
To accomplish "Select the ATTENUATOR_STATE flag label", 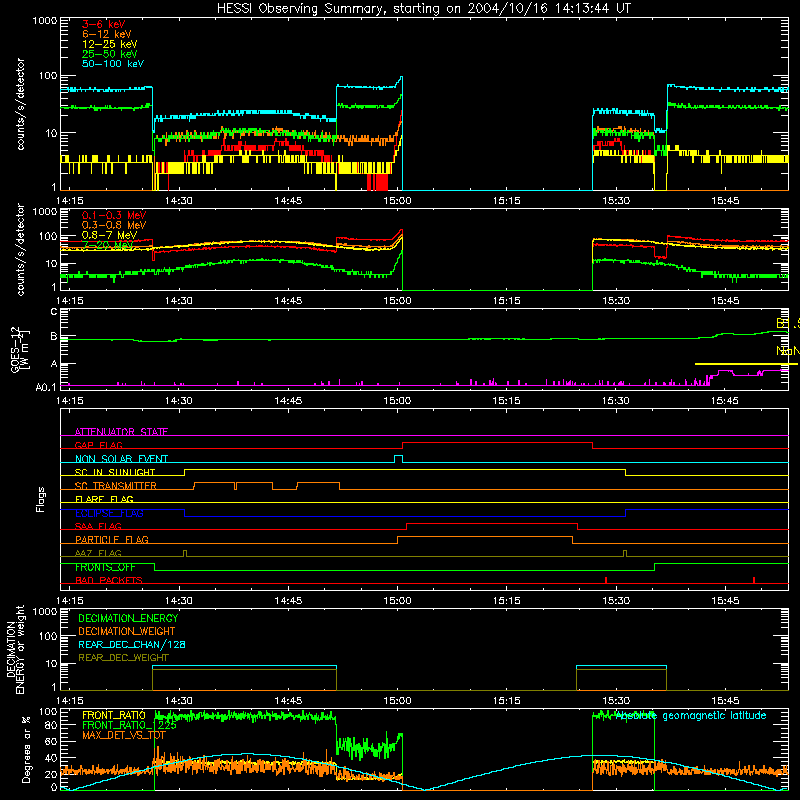I will [121, 432].
